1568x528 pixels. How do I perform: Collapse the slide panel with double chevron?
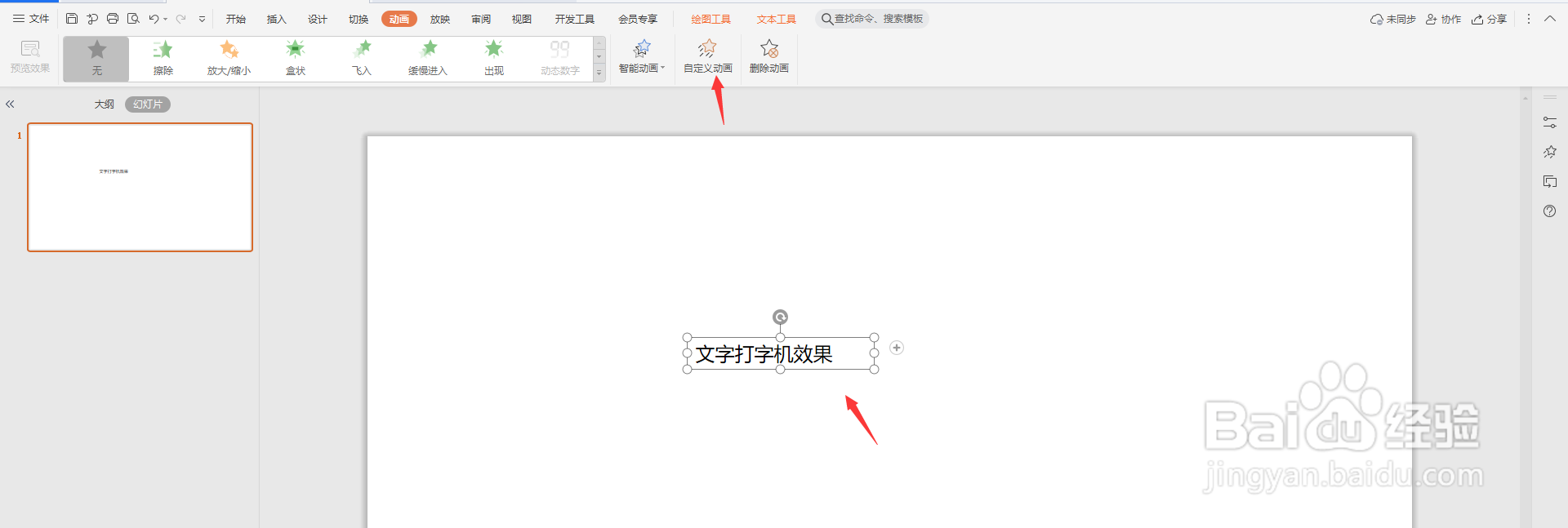pyautogui.click(x=10, y=104)
